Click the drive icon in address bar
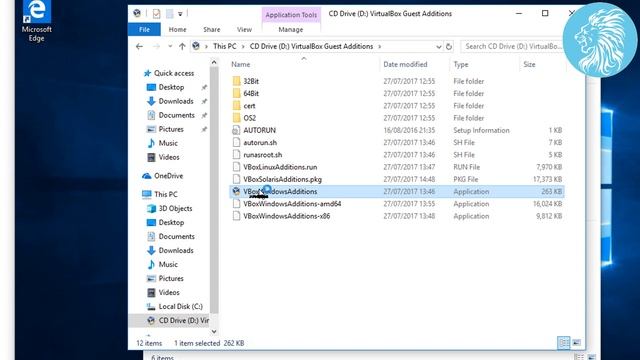This screenshot has width=640, height=360. [x=196, y=46]
